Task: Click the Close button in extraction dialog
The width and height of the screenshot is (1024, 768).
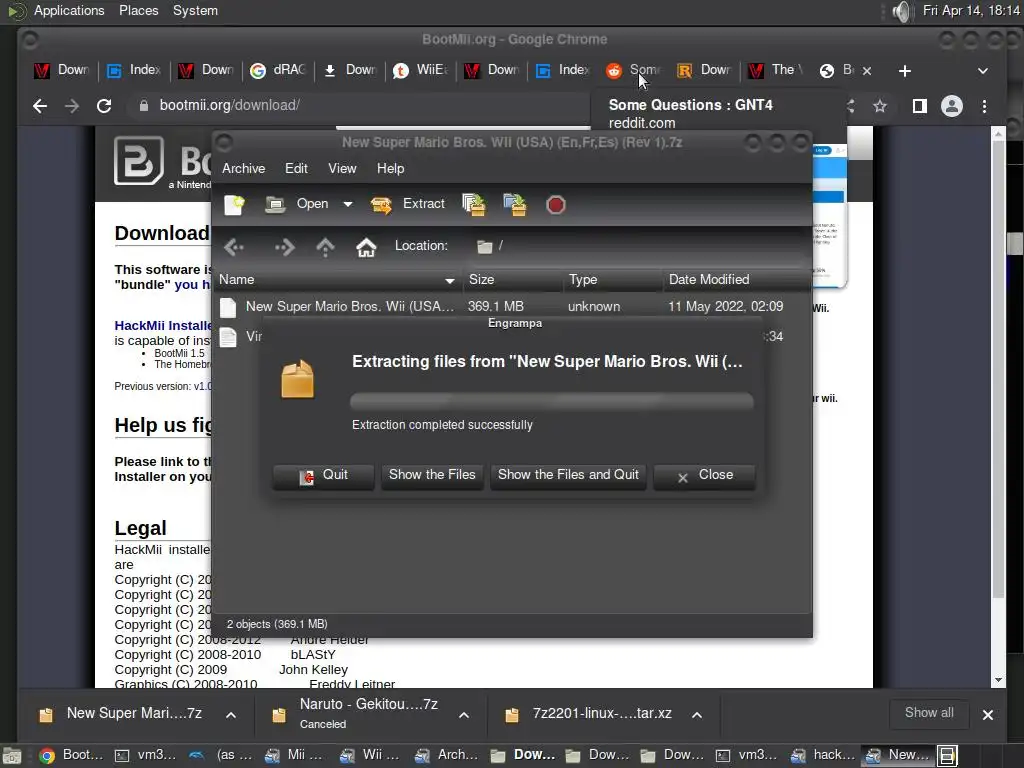Action: point(704,475)
